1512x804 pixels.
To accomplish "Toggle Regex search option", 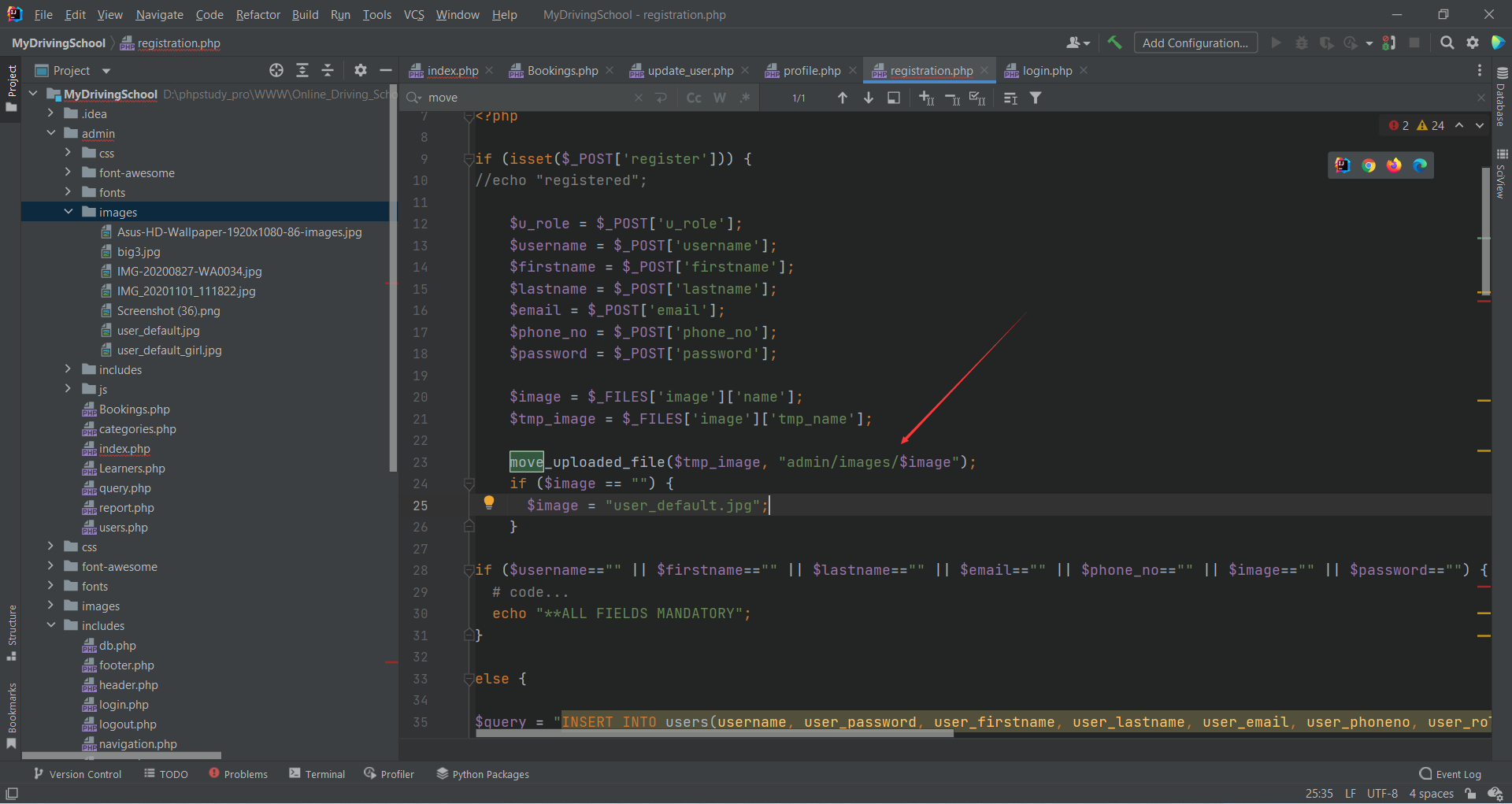I will (744, 98).
